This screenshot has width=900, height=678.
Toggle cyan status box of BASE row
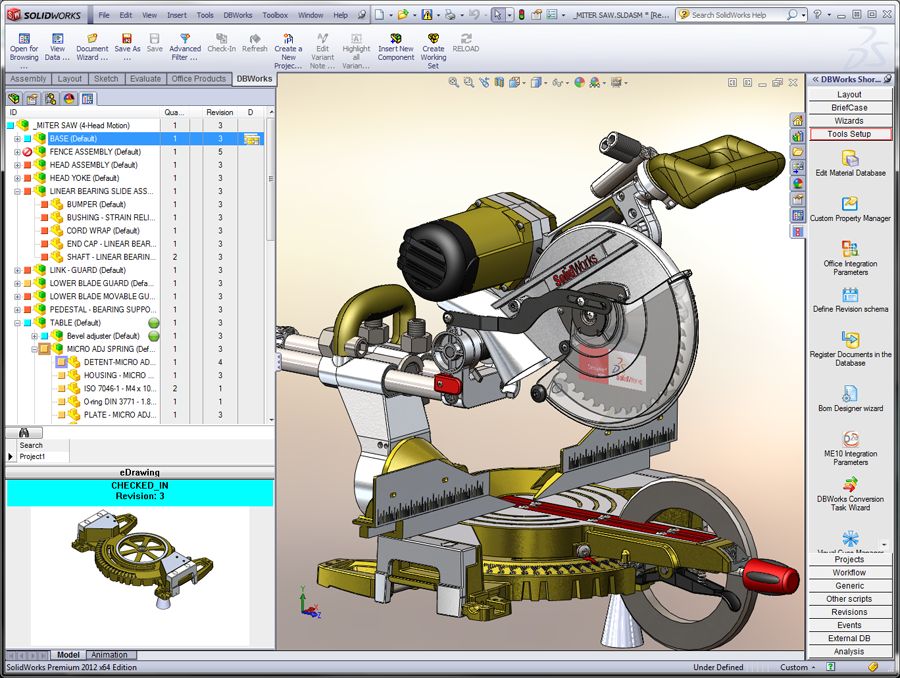[27, 138]
